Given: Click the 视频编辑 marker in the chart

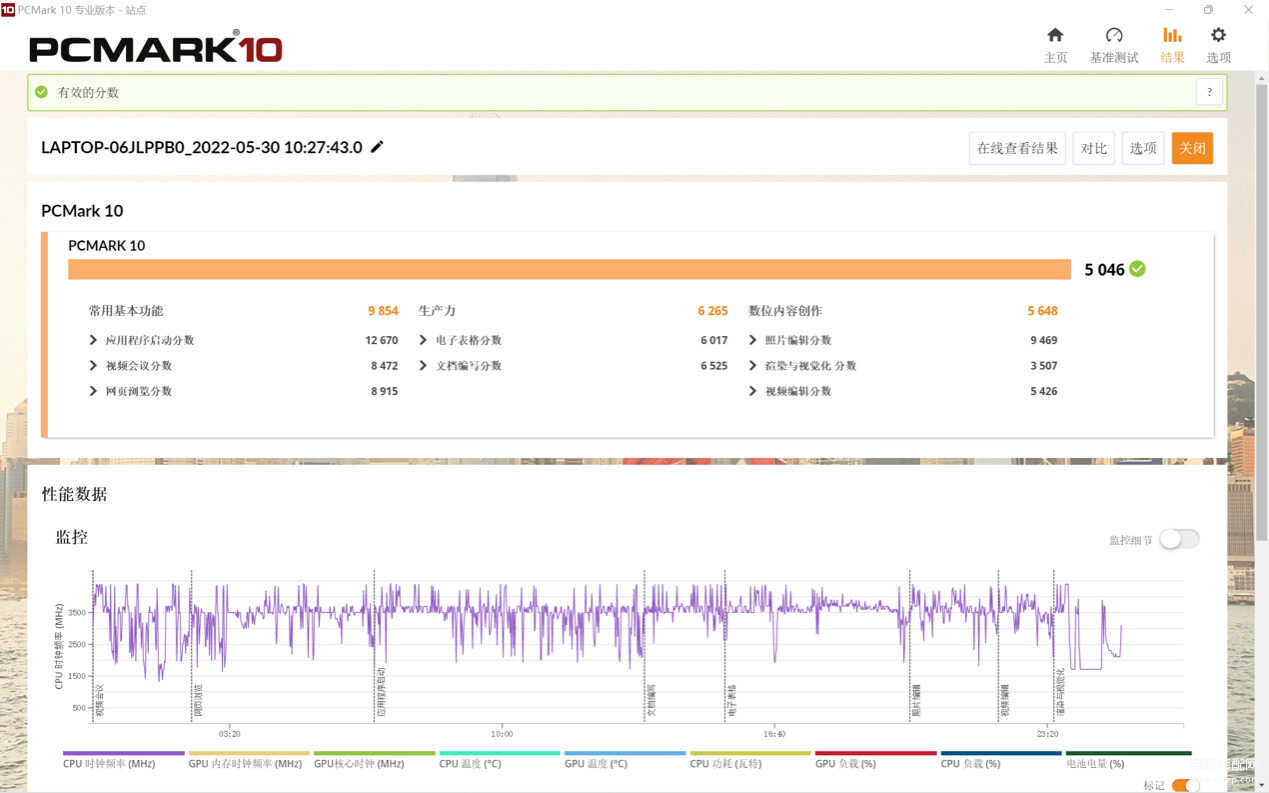Looking at the screenshot, I should point(1004,701).
